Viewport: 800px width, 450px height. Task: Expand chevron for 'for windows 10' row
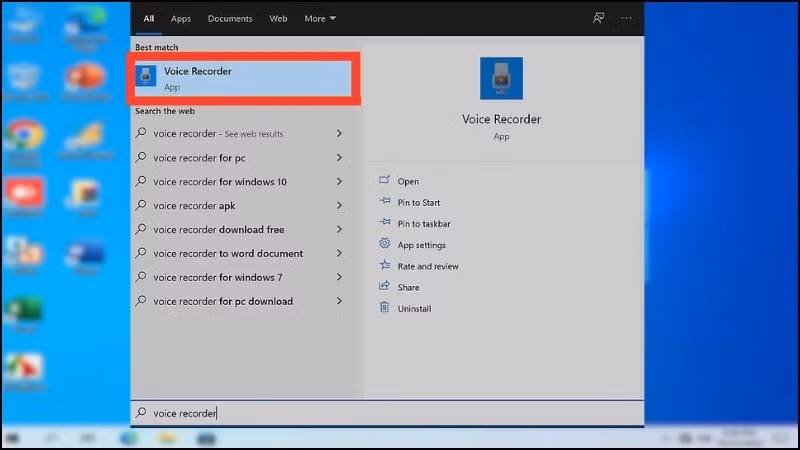click(x=339, y=182)
